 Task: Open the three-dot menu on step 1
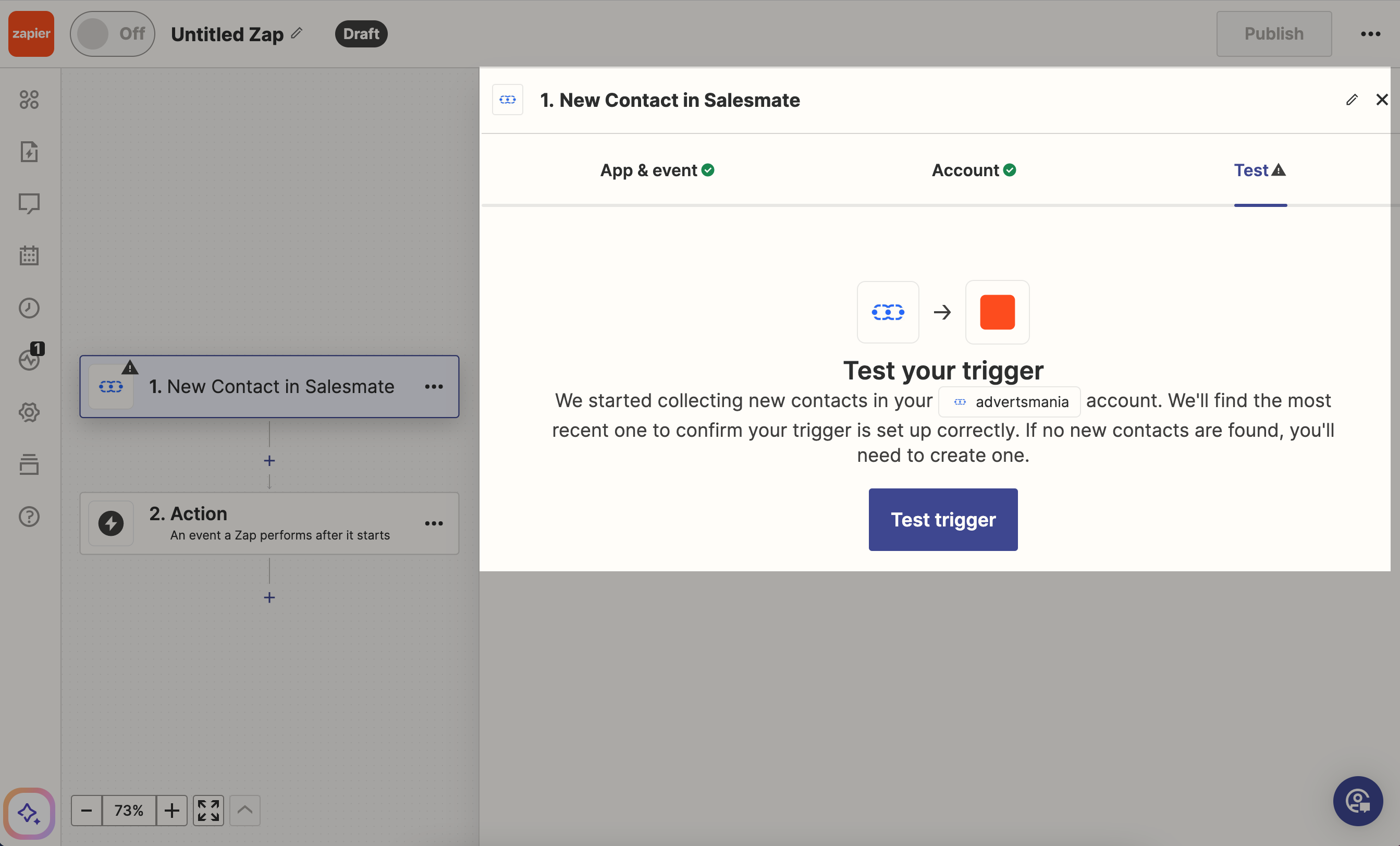coord(434,386)
